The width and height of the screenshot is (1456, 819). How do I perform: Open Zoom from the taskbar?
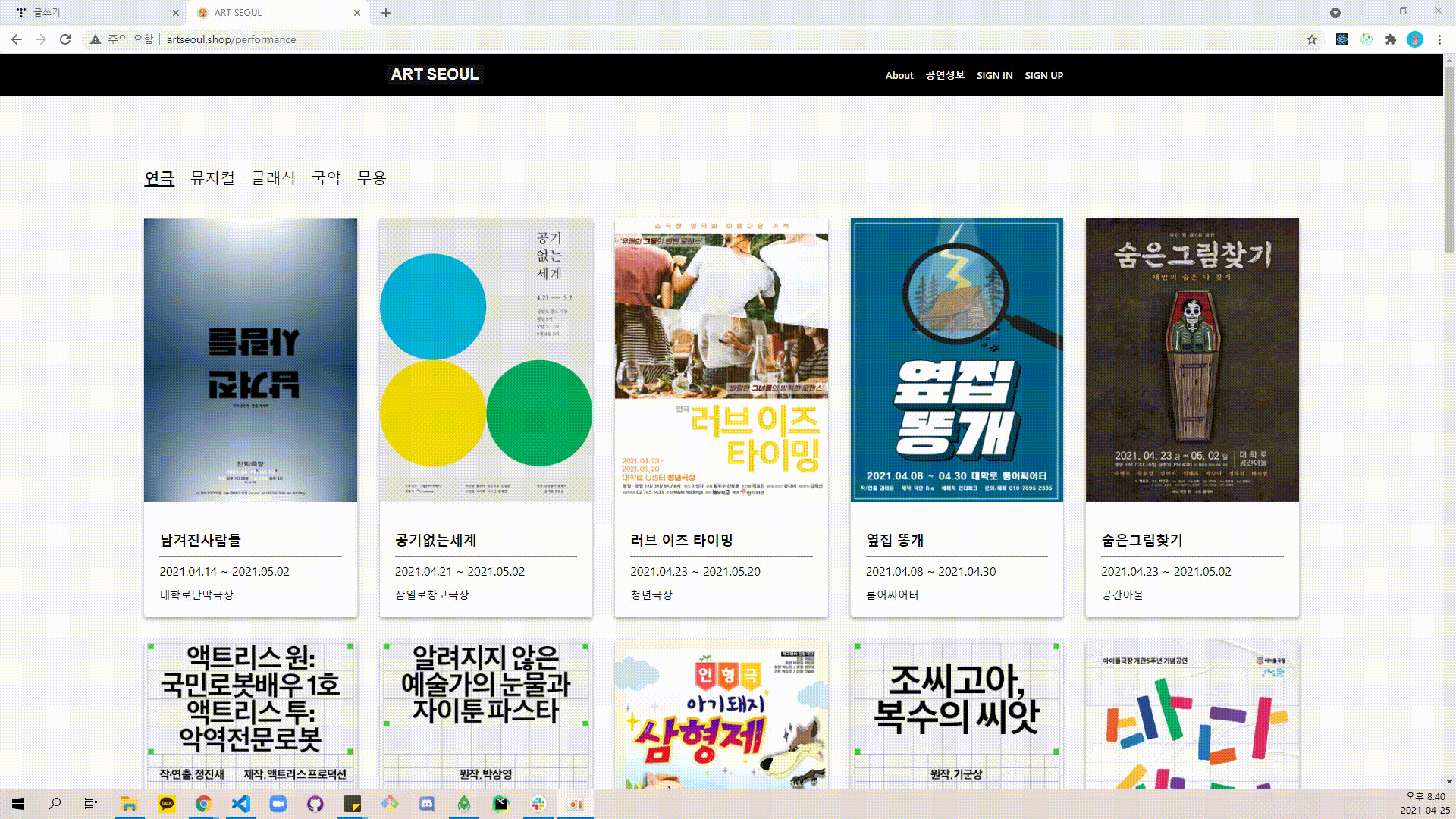pos(278,804)
